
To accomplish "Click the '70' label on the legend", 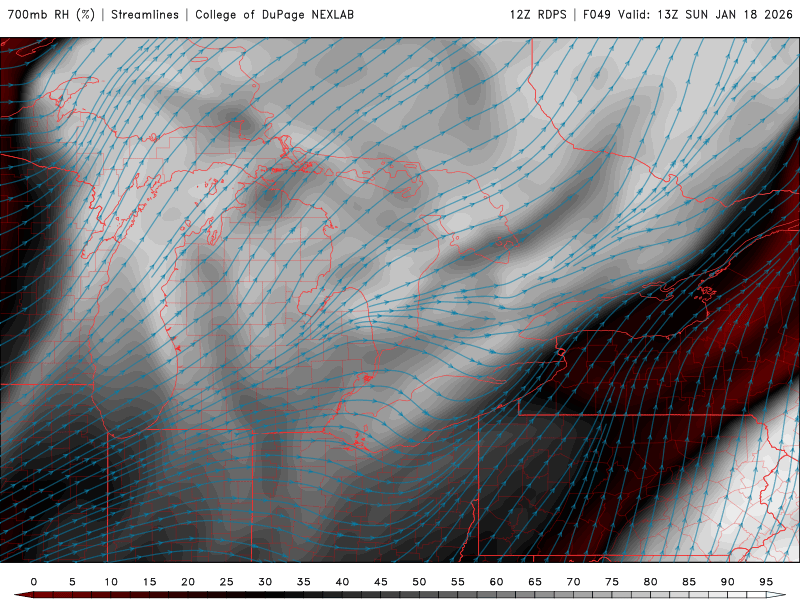I will tap(573, 582).
